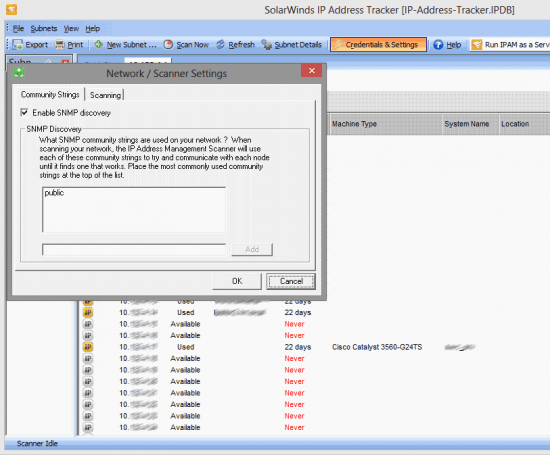Click the New Subnet green icon
550x455 pixels.
[x=99, y=44]
